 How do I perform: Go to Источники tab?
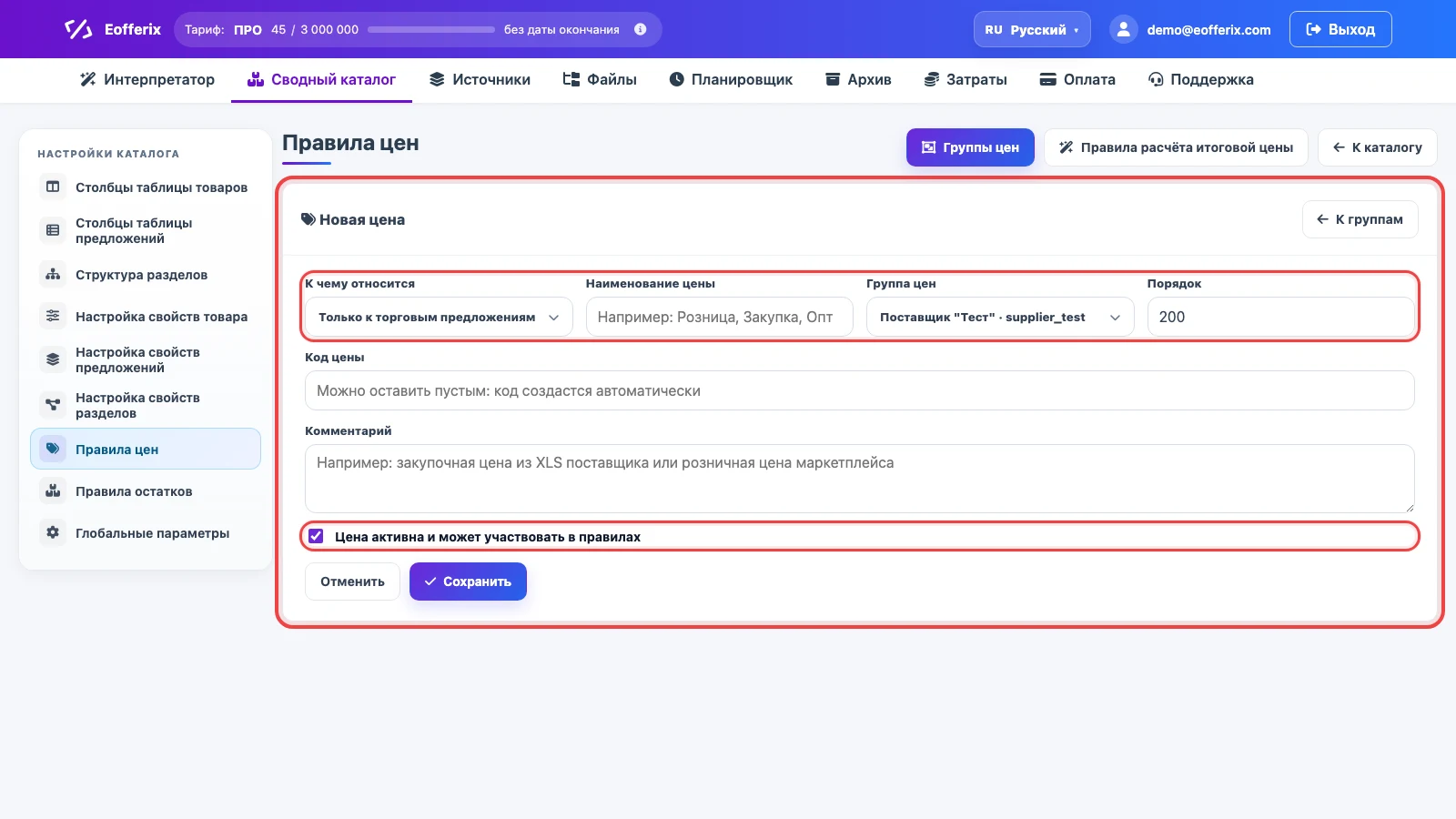480,79
